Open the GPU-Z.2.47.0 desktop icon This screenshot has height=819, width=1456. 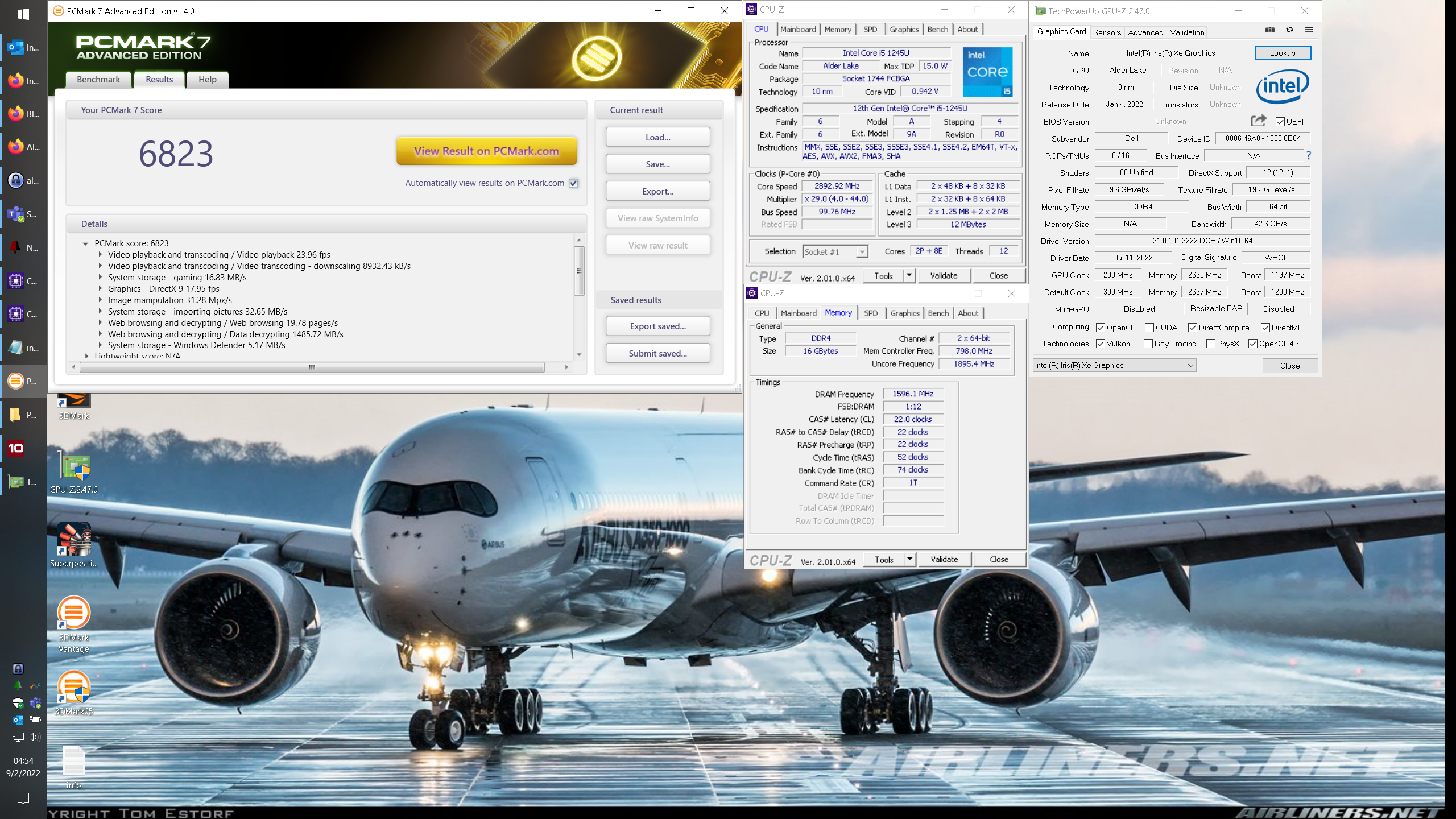(74, 473)
